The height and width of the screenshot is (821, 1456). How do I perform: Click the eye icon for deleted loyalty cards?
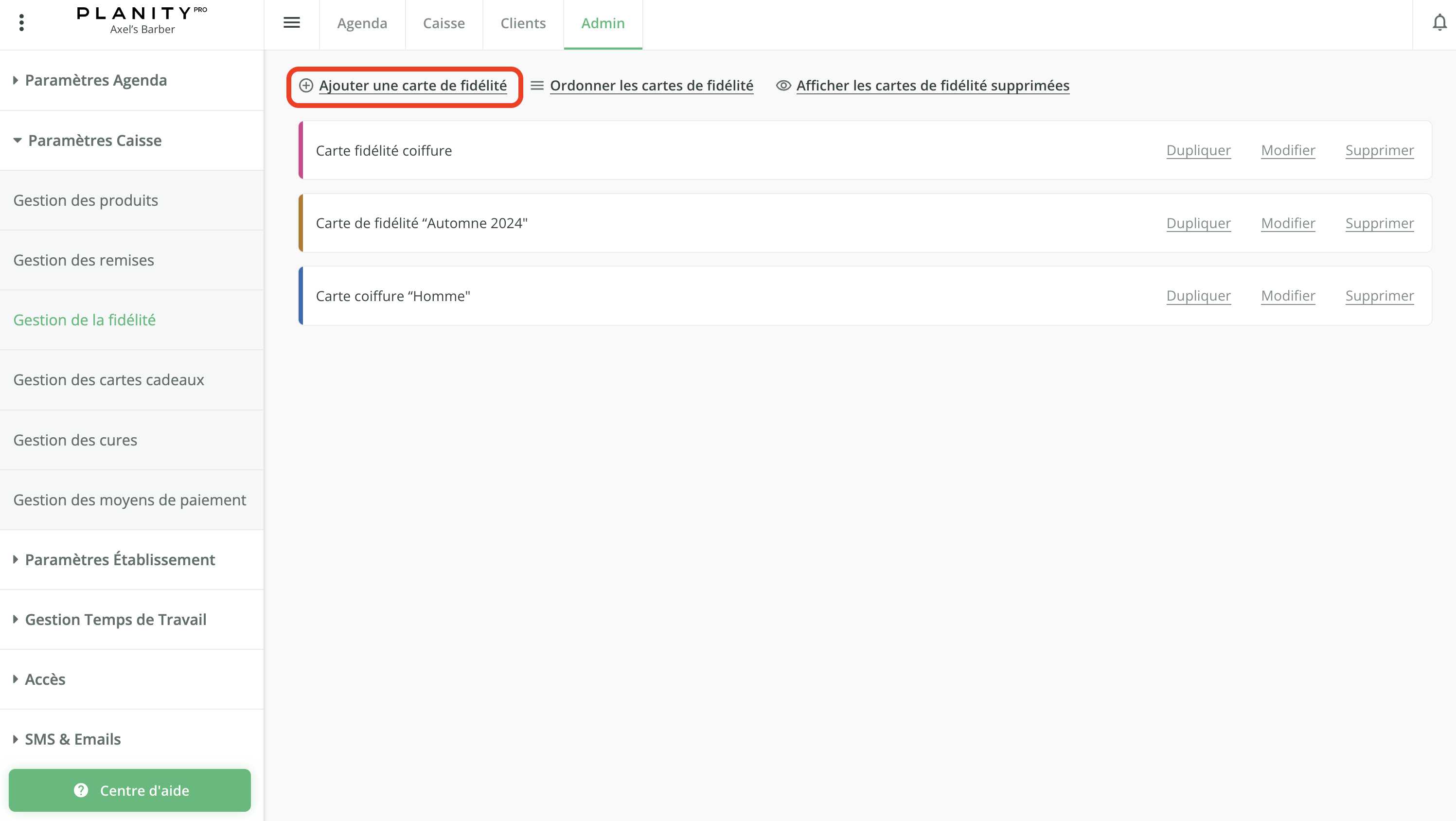783,86
